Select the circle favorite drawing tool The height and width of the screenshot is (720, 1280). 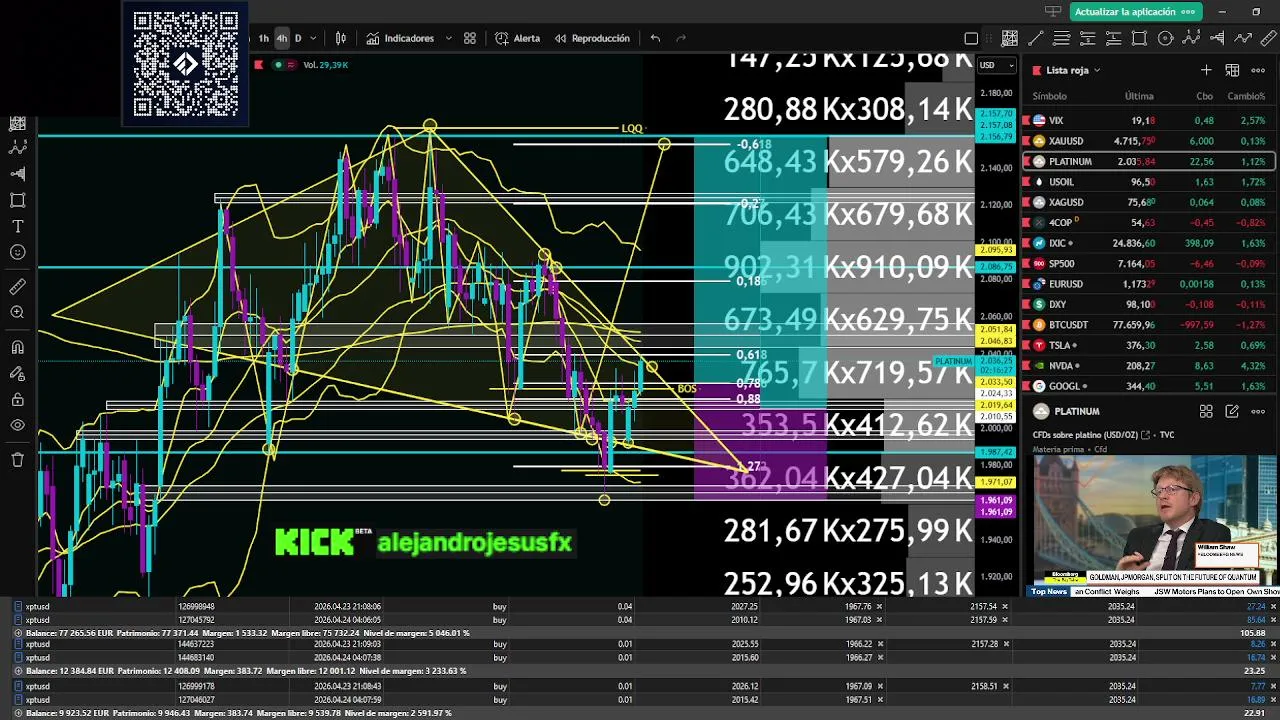(1166, 38)
